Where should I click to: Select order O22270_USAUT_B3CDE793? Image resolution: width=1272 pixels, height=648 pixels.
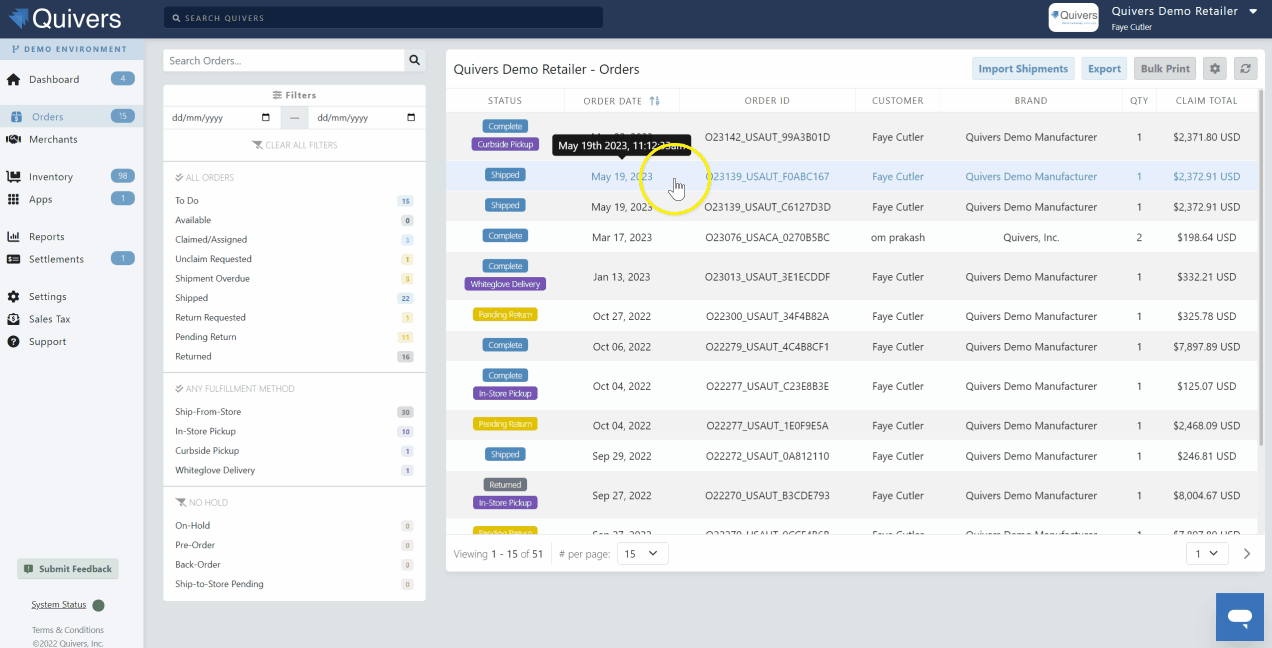click(767, 496)
